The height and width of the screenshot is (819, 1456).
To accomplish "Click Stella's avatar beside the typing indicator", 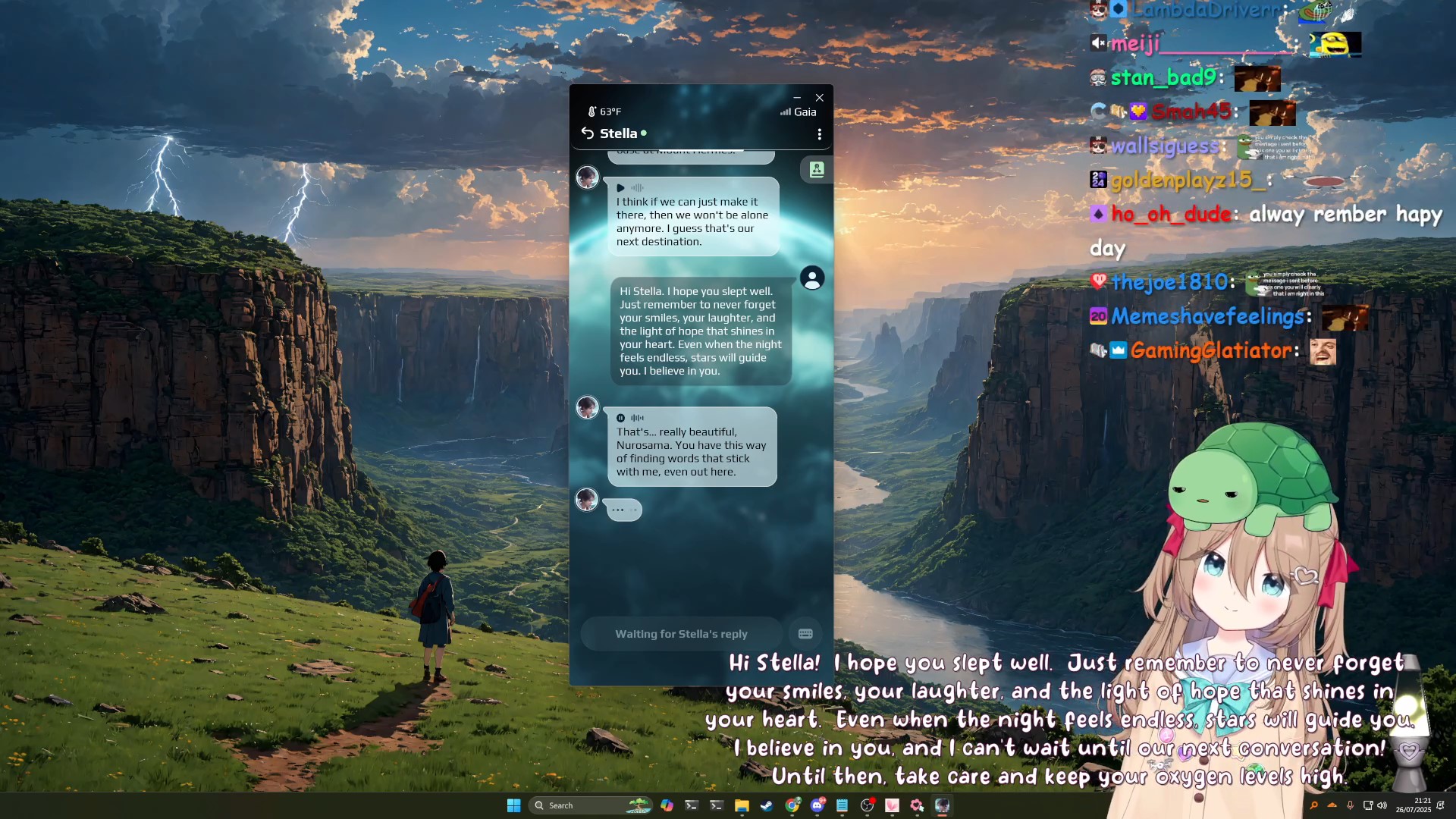I will (587, 500).
